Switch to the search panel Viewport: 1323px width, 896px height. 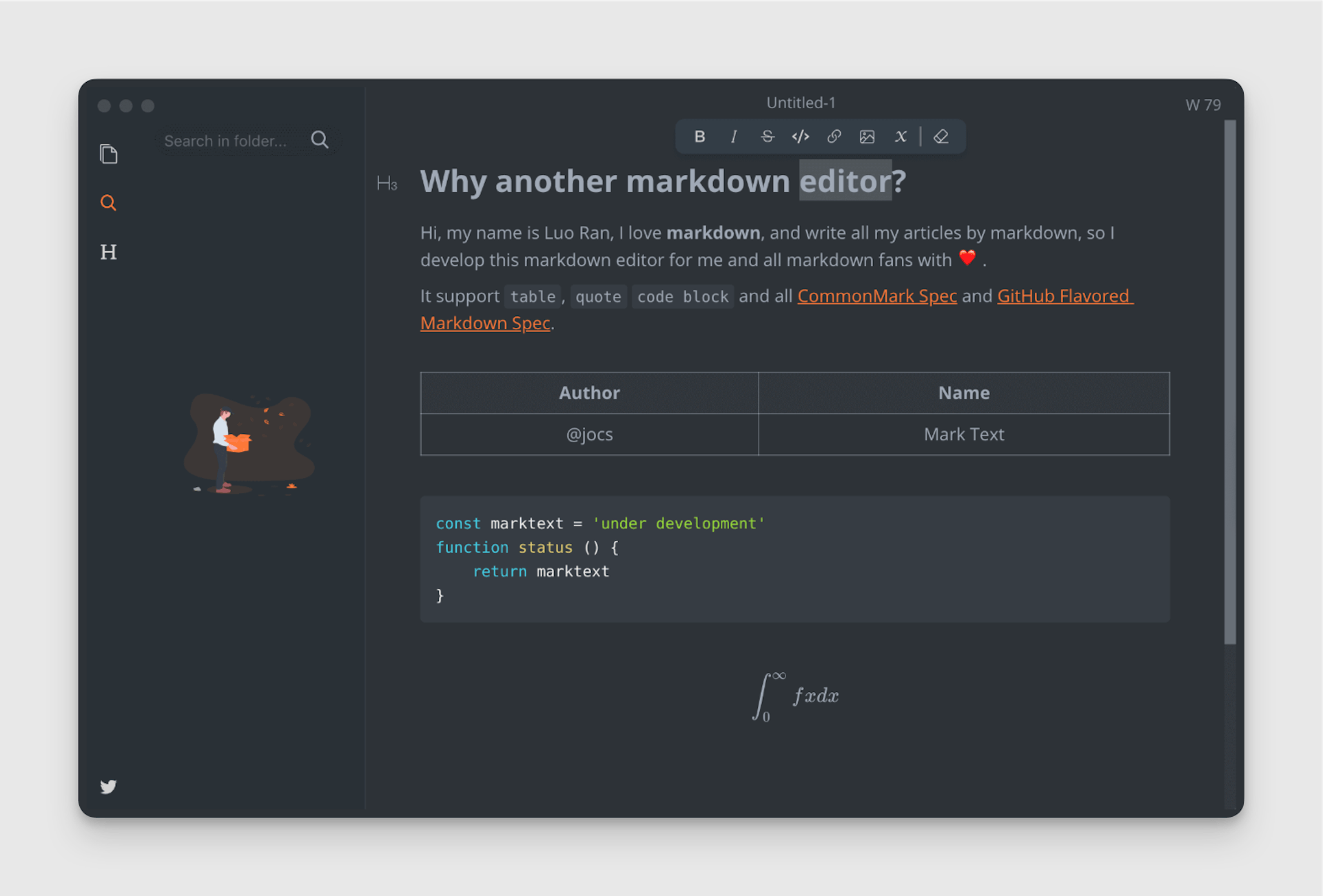click(108, 202)
